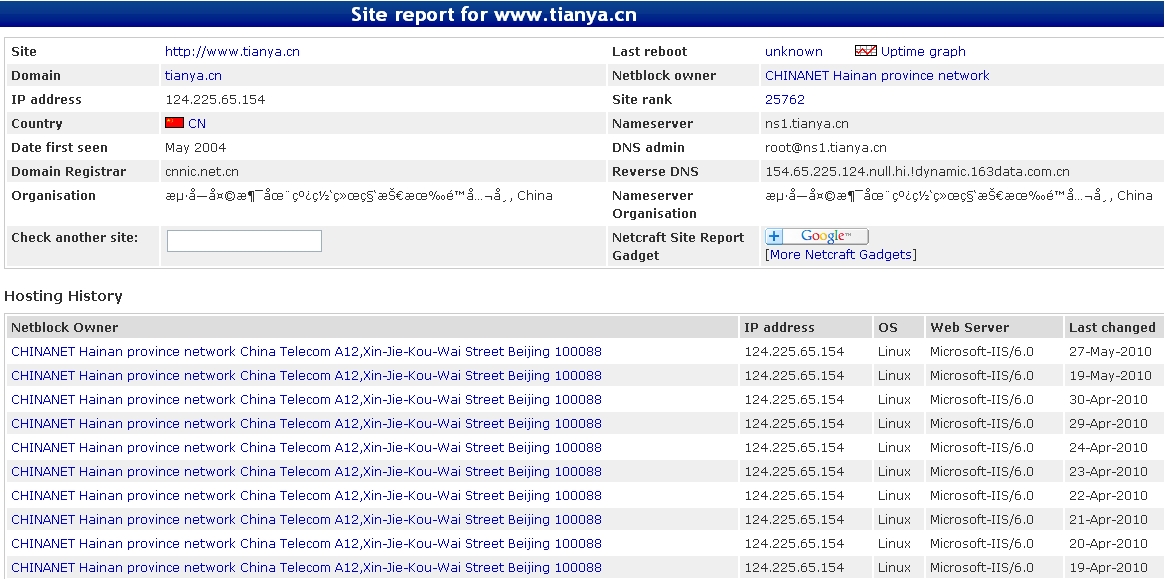Image resolution: width=1165 pixels, height=580 pixels.
Task: Click 'Microsoft-IIS/6.0' in the 20-Apr-2010 row
Action: click(981, 544)
